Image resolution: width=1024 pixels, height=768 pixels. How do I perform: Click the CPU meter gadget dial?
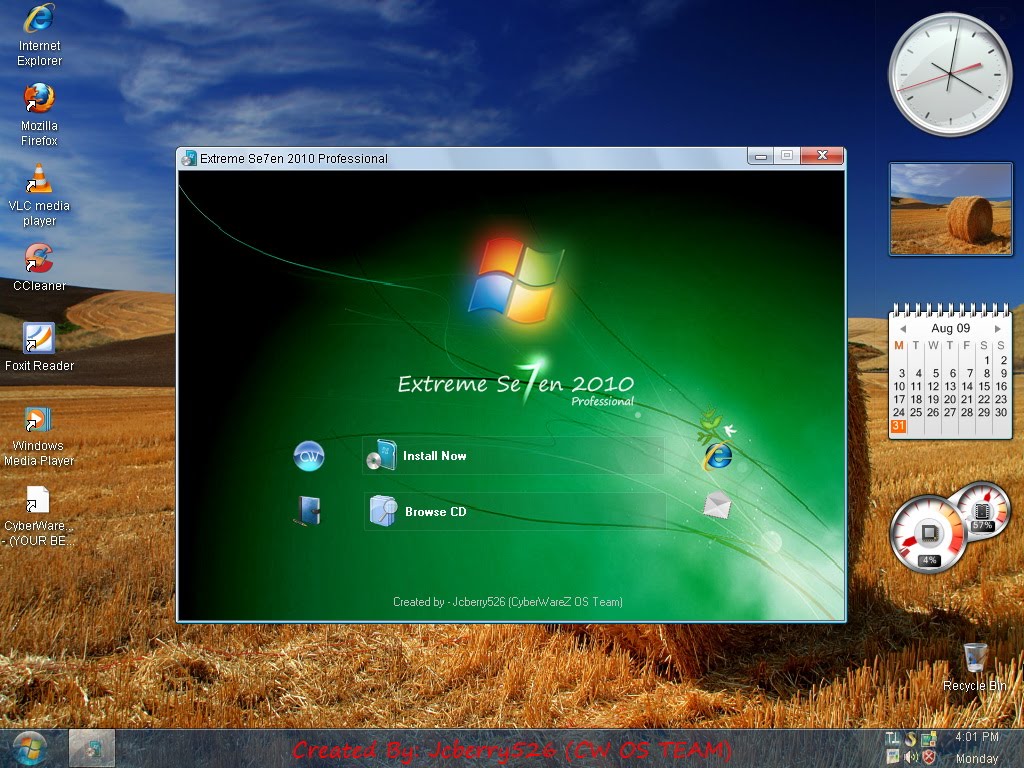[927, 534]
